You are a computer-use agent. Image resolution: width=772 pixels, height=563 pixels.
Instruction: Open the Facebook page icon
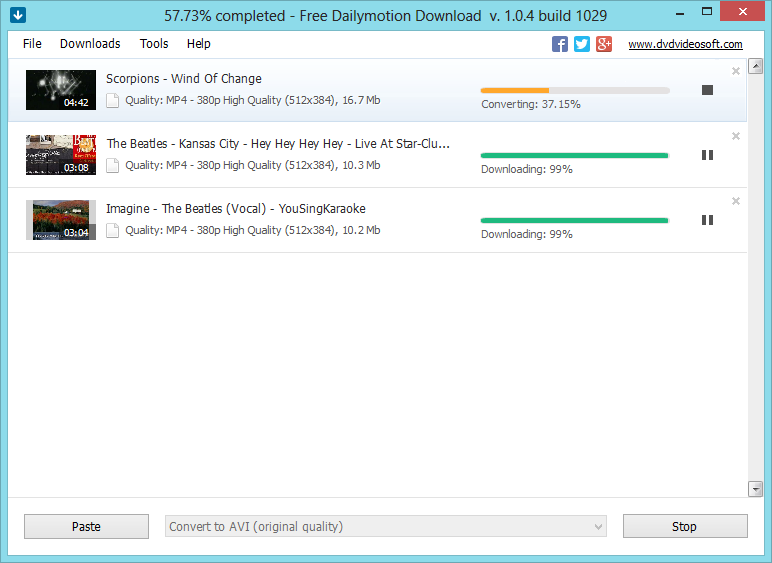point(559,44)
